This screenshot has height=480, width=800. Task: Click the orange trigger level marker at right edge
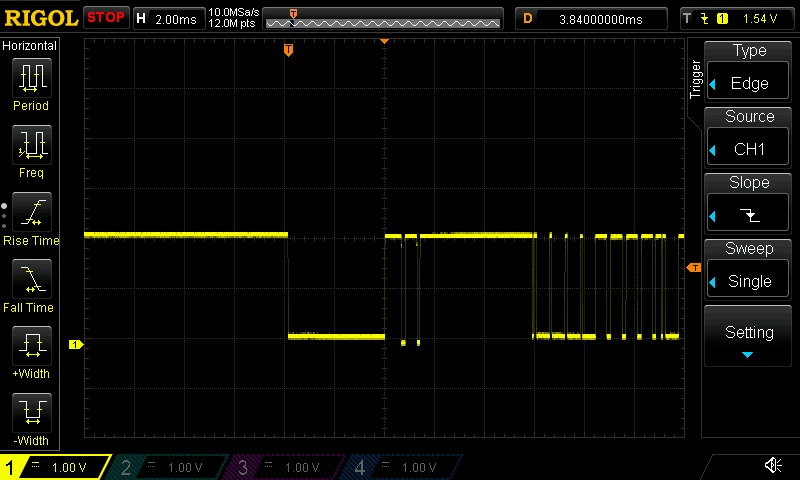pyautogui.click(x=692, y=268)
